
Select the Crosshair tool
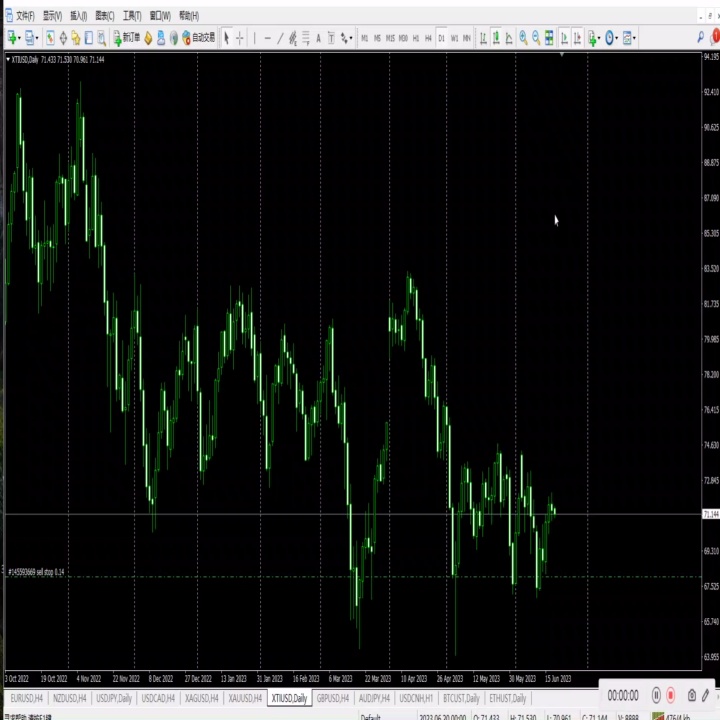coord(239,38)
